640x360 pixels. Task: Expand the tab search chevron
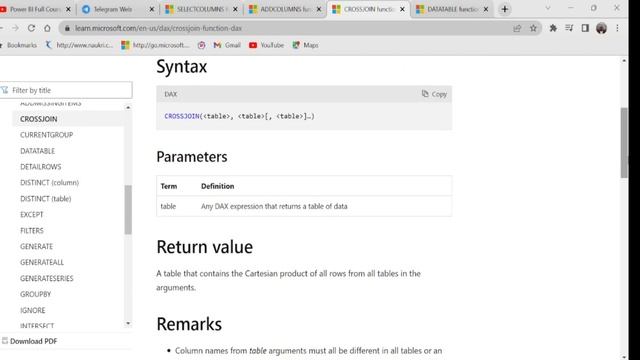pos(548,8)
